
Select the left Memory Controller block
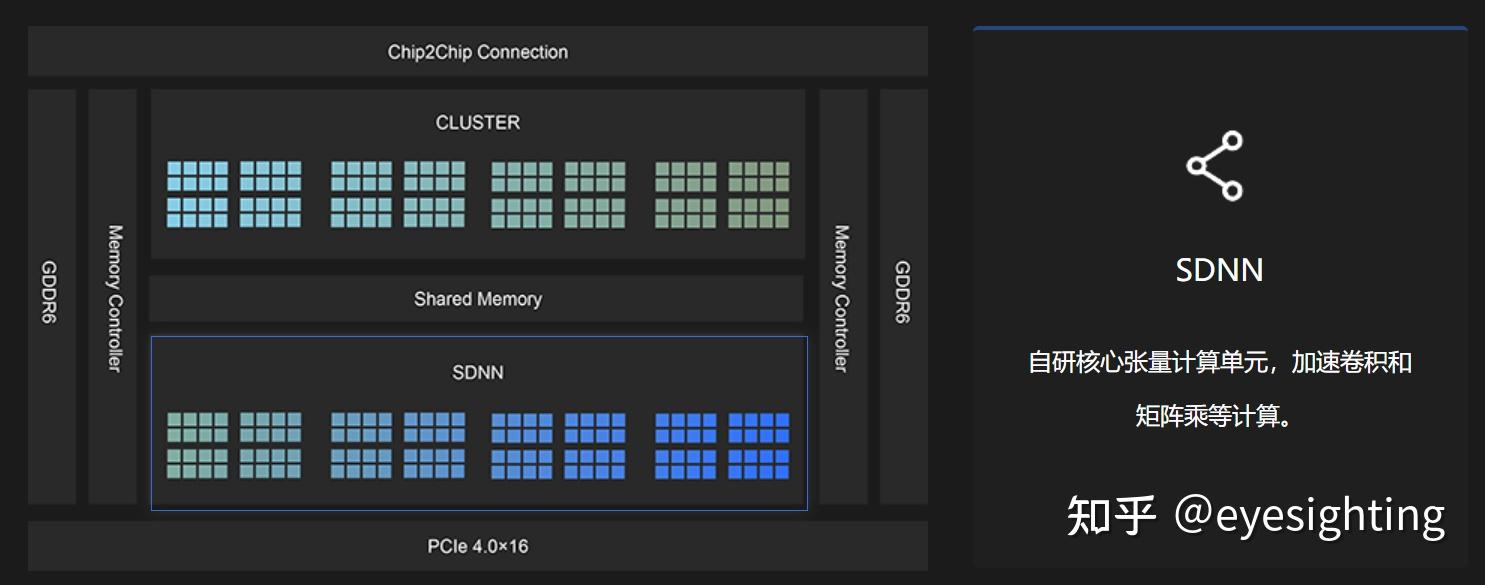click(113, 296)
